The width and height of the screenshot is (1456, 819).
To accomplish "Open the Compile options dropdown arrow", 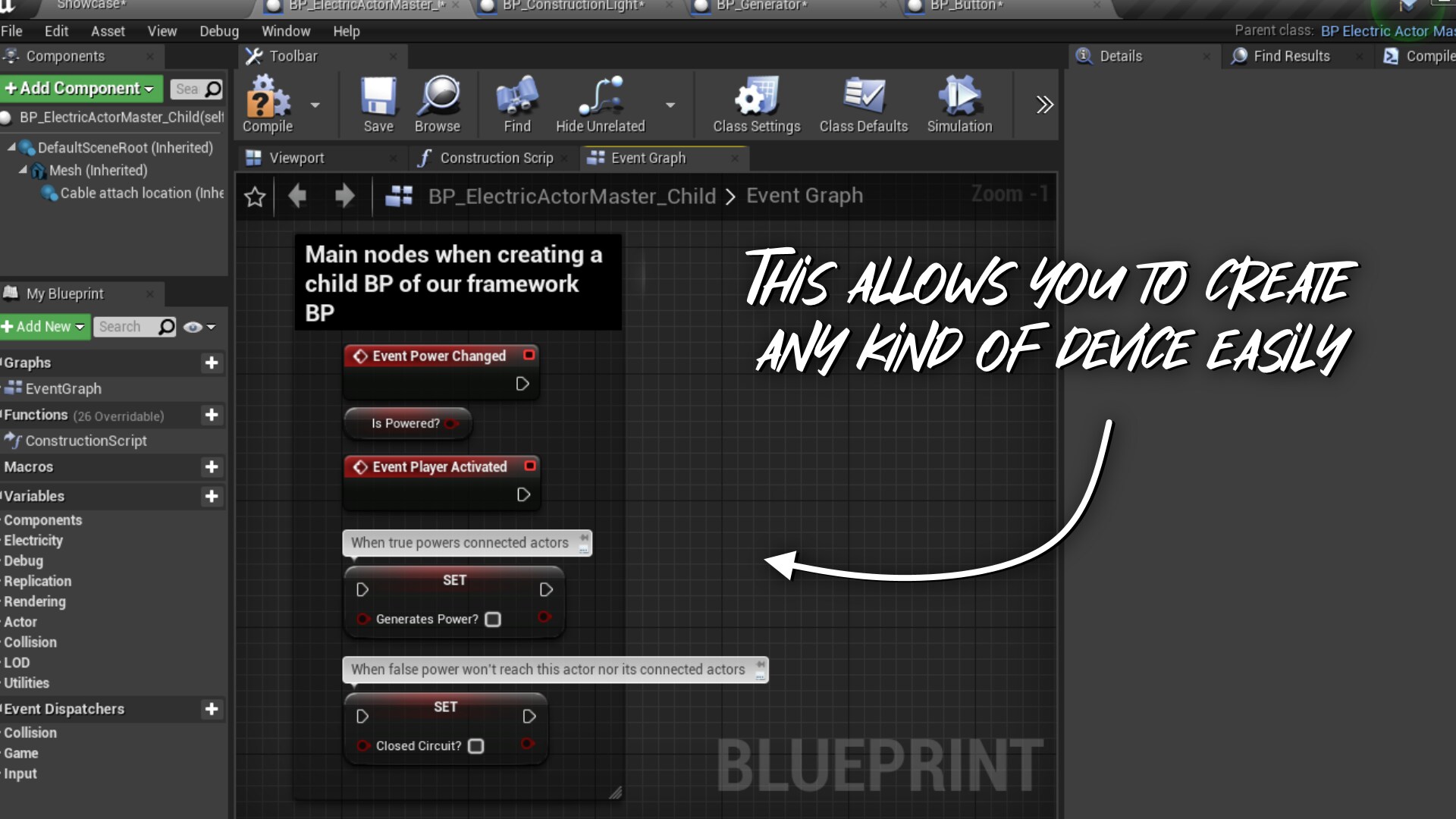I will 315,105.
